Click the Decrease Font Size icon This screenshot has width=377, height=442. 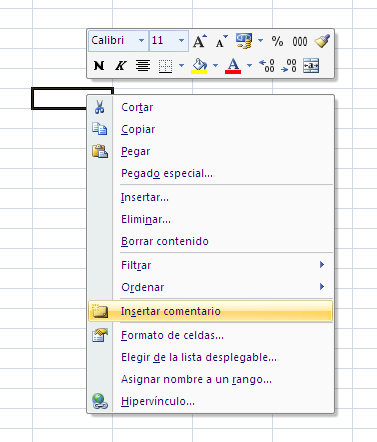pos(221,41)
